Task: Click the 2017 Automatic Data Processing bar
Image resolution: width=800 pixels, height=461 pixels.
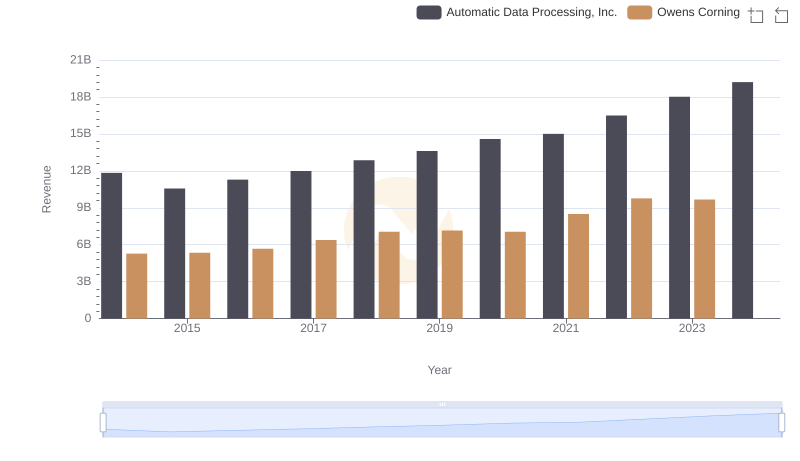Action: click(301, 245)
